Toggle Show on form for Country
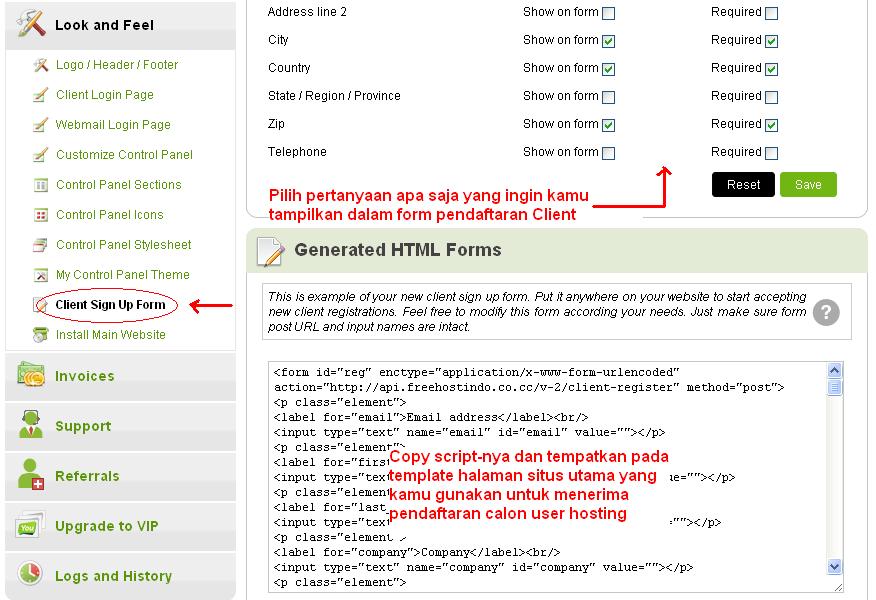The width and height of the screenshot is (876, 600). point(609,69)
